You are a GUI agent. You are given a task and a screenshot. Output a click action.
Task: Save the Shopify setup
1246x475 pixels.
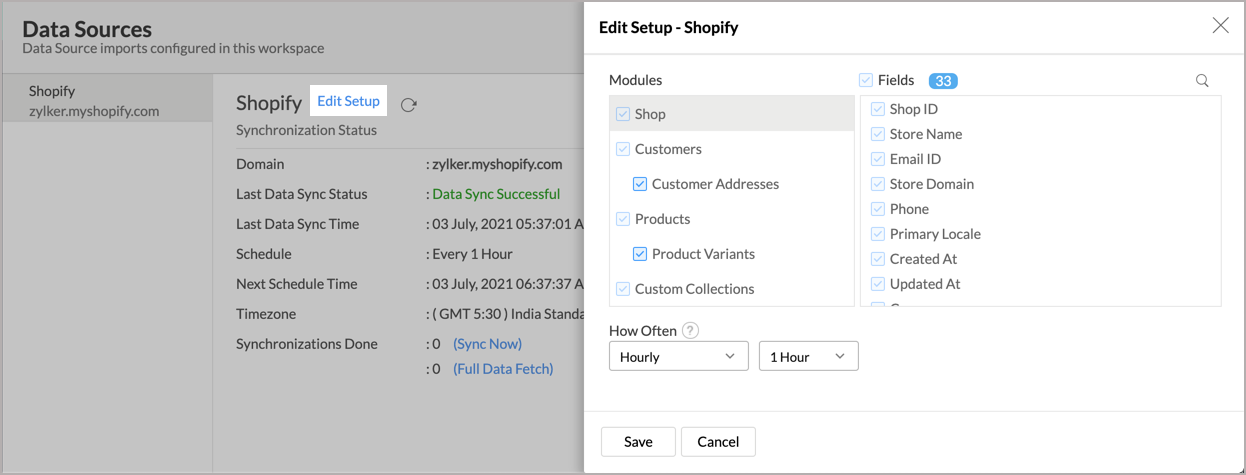pos(638,442)
